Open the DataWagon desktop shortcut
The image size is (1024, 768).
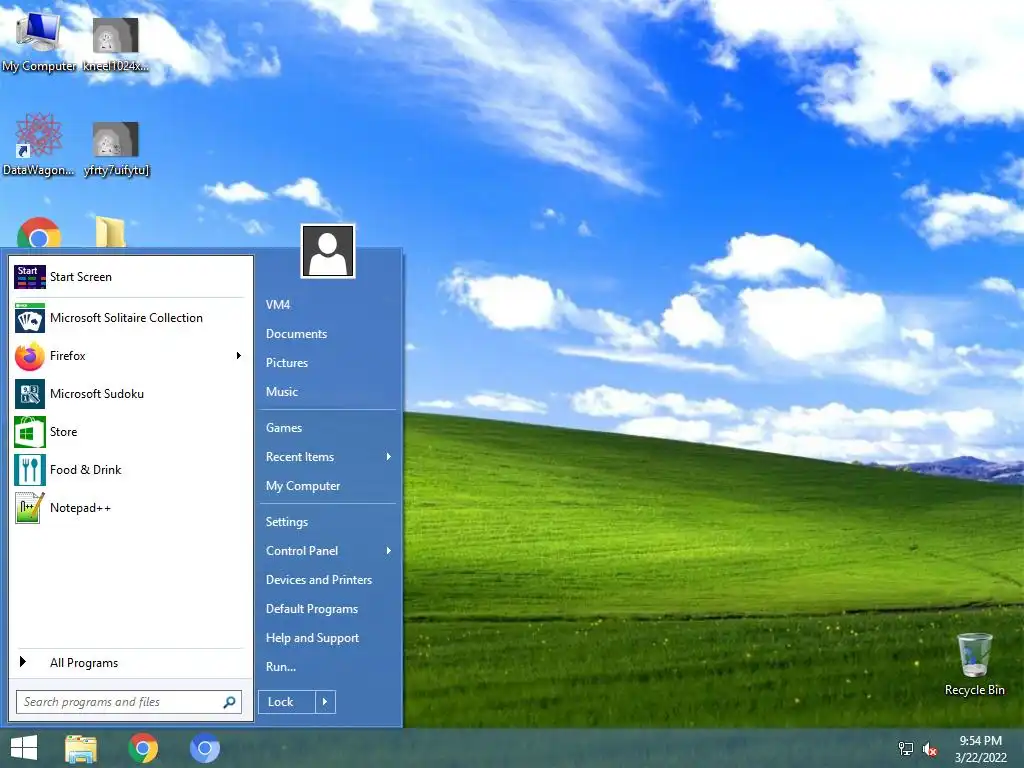[39, 144]
